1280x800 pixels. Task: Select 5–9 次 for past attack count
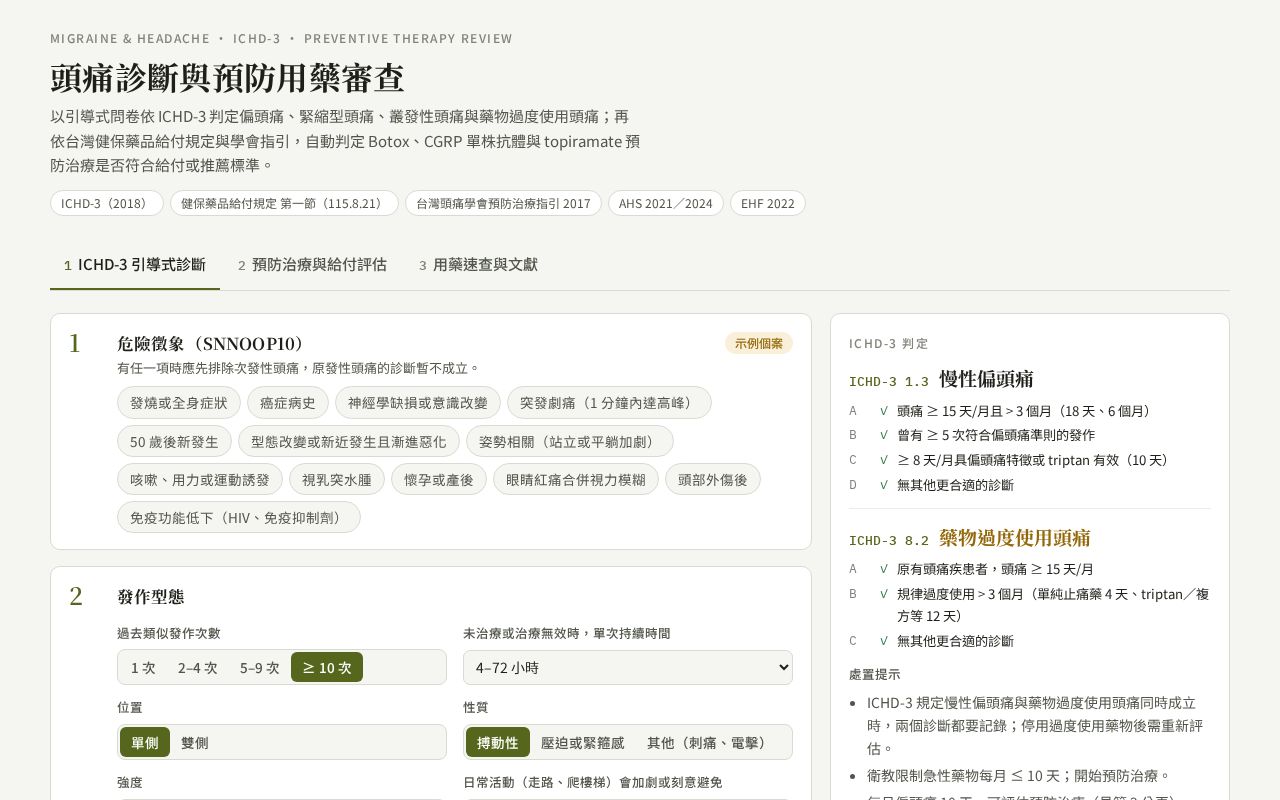click(260, 667)
